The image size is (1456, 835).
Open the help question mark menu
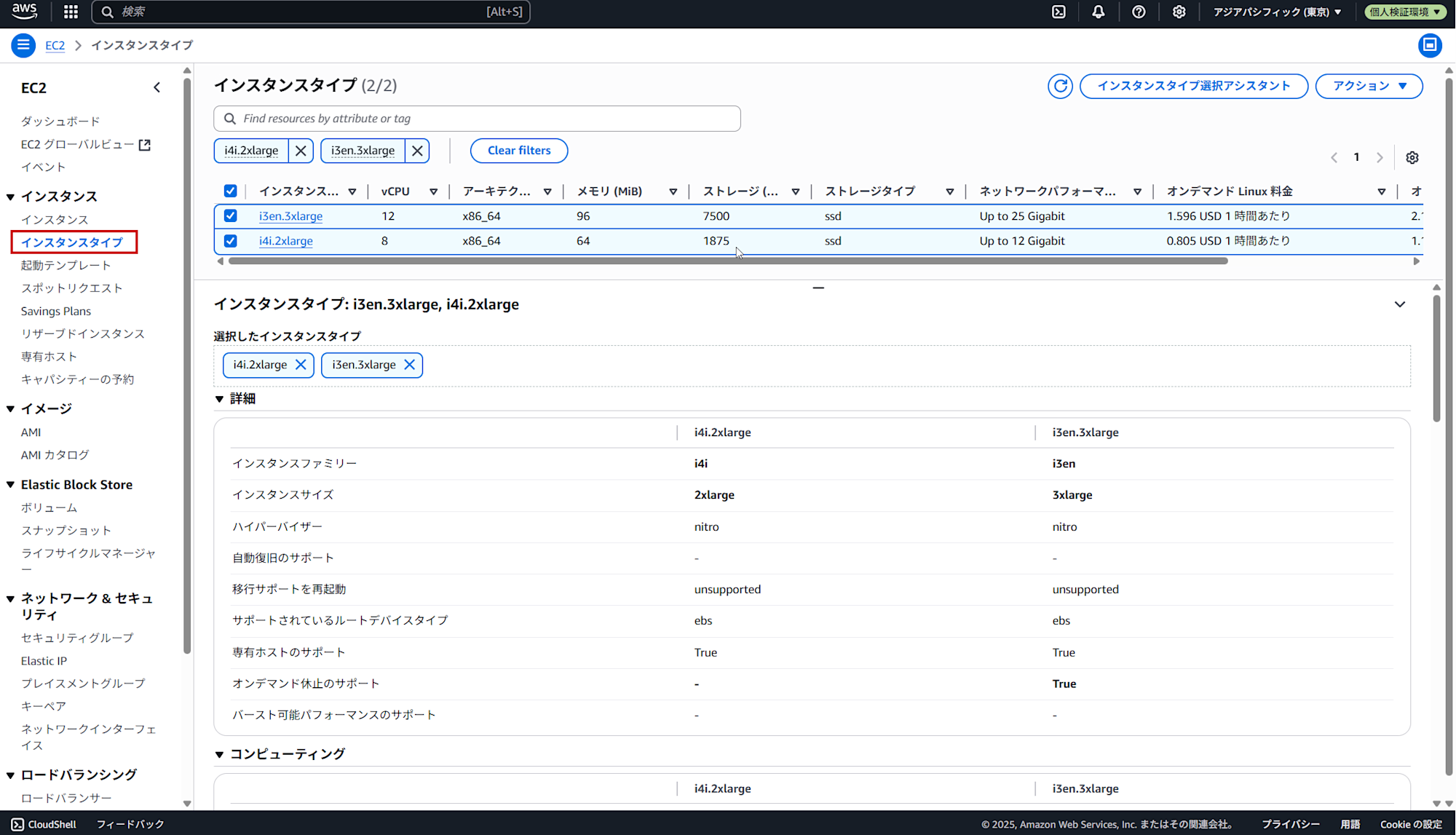[1139, 12]
